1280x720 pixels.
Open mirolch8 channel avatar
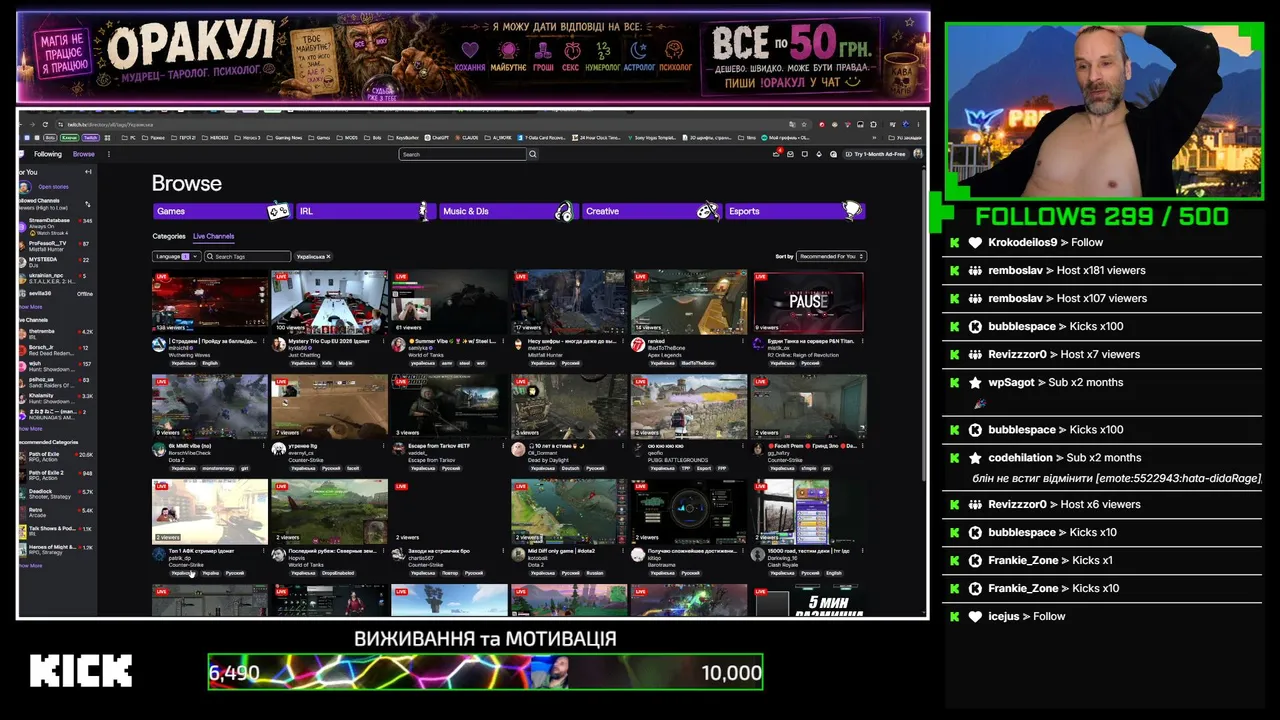(x=159, y=345)
